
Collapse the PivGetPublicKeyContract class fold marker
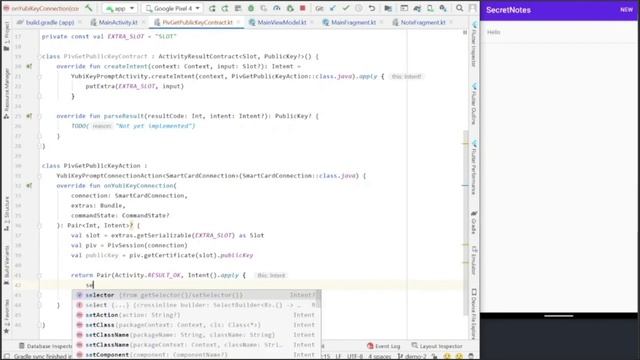tap(40, 56)
